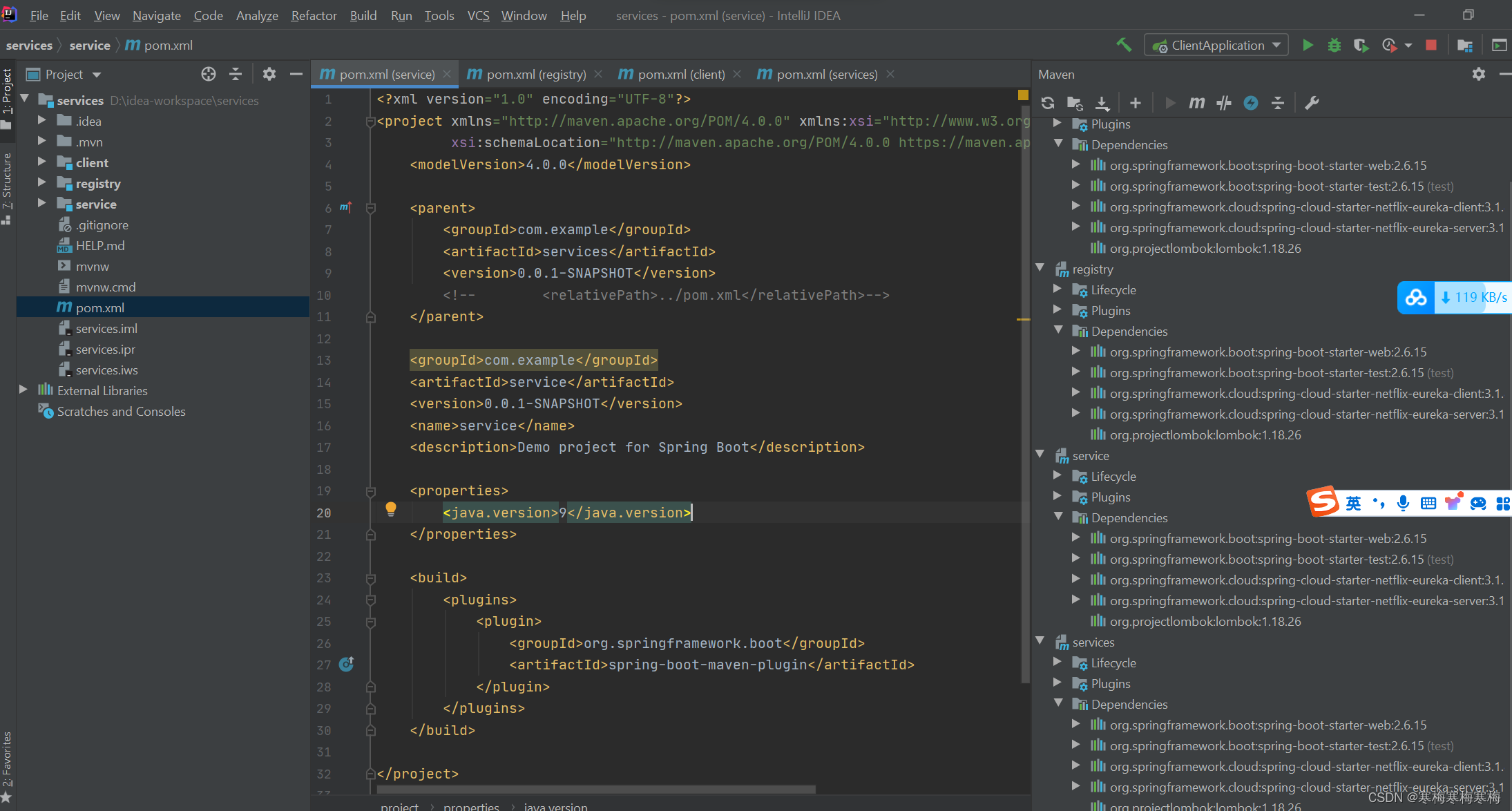Reload all Maven projects
The height and width of the screenshot is (811, 1512).
tap(1047, 103)
